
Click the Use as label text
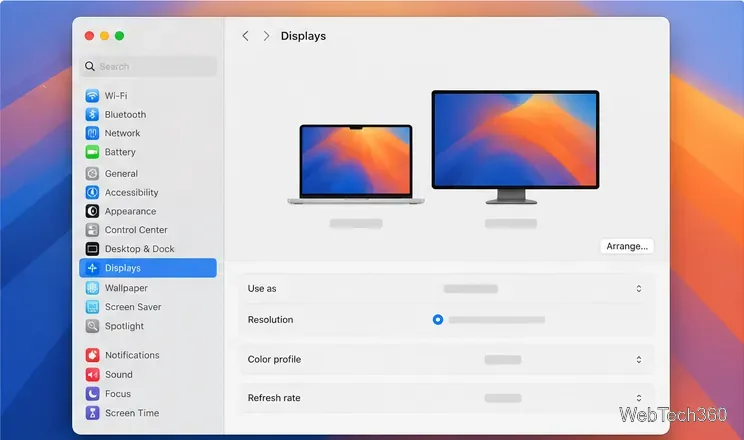pos(262,289)
